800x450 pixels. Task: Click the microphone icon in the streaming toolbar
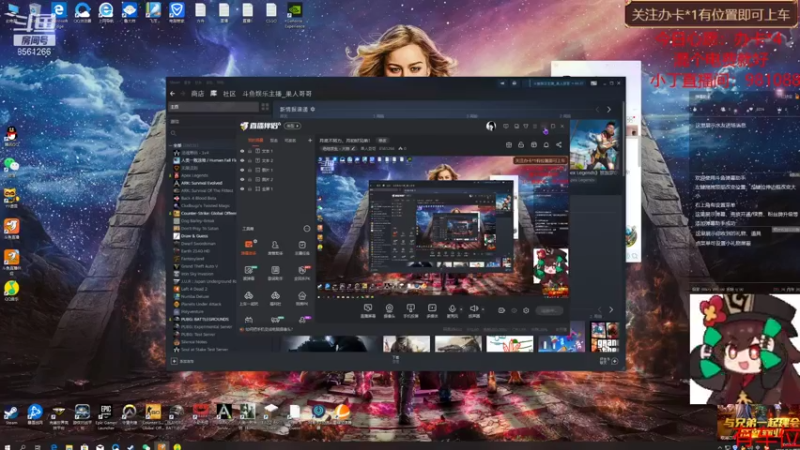click(452, 309)
